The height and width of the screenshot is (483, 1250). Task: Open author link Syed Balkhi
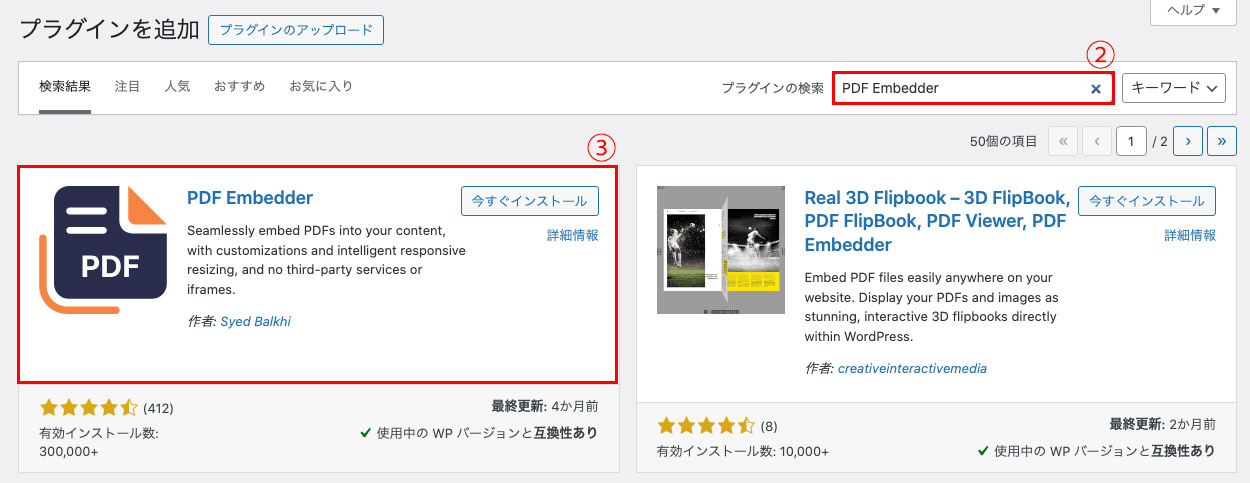(x=255, y=322)
